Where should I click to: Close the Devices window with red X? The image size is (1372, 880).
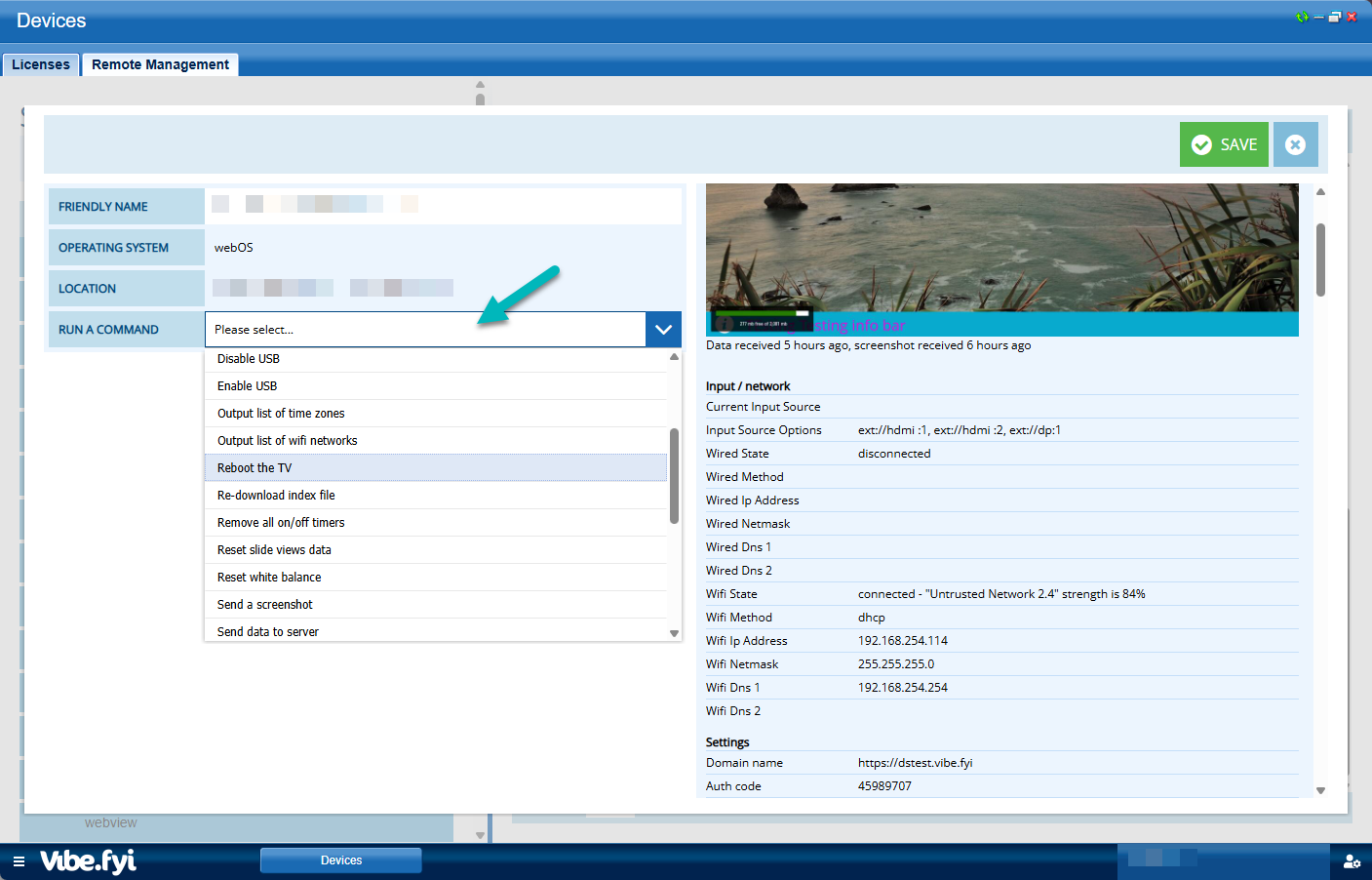click(1352, 18)
